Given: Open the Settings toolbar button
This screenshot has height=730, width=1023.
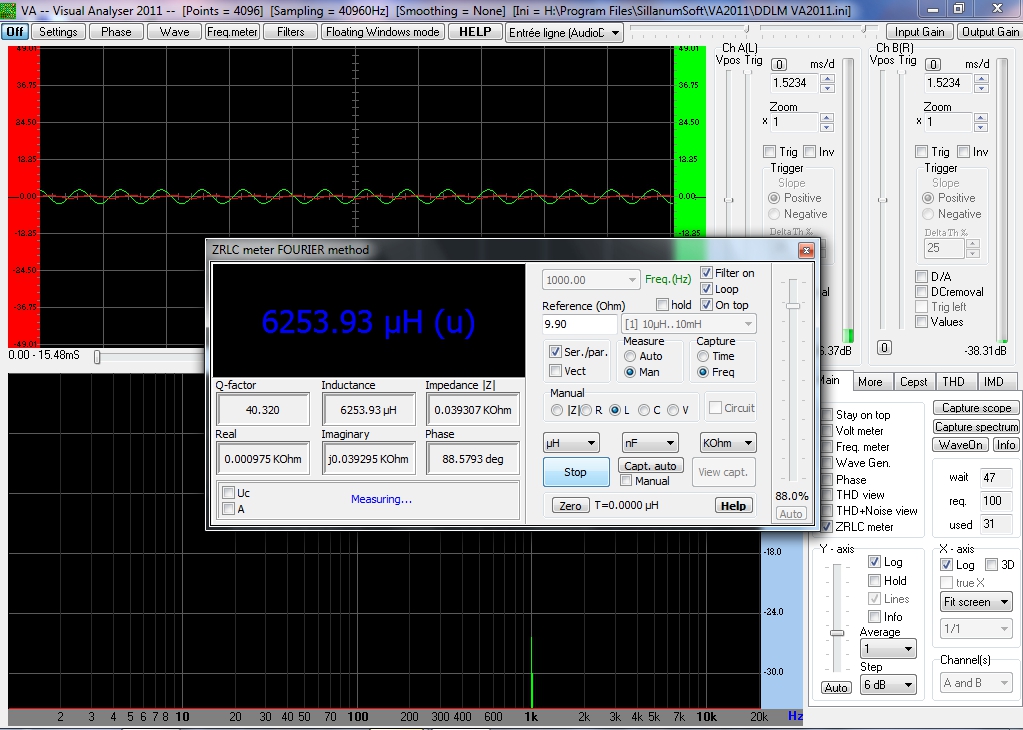Looking at the screenshot, I should [x=58, y=32].
